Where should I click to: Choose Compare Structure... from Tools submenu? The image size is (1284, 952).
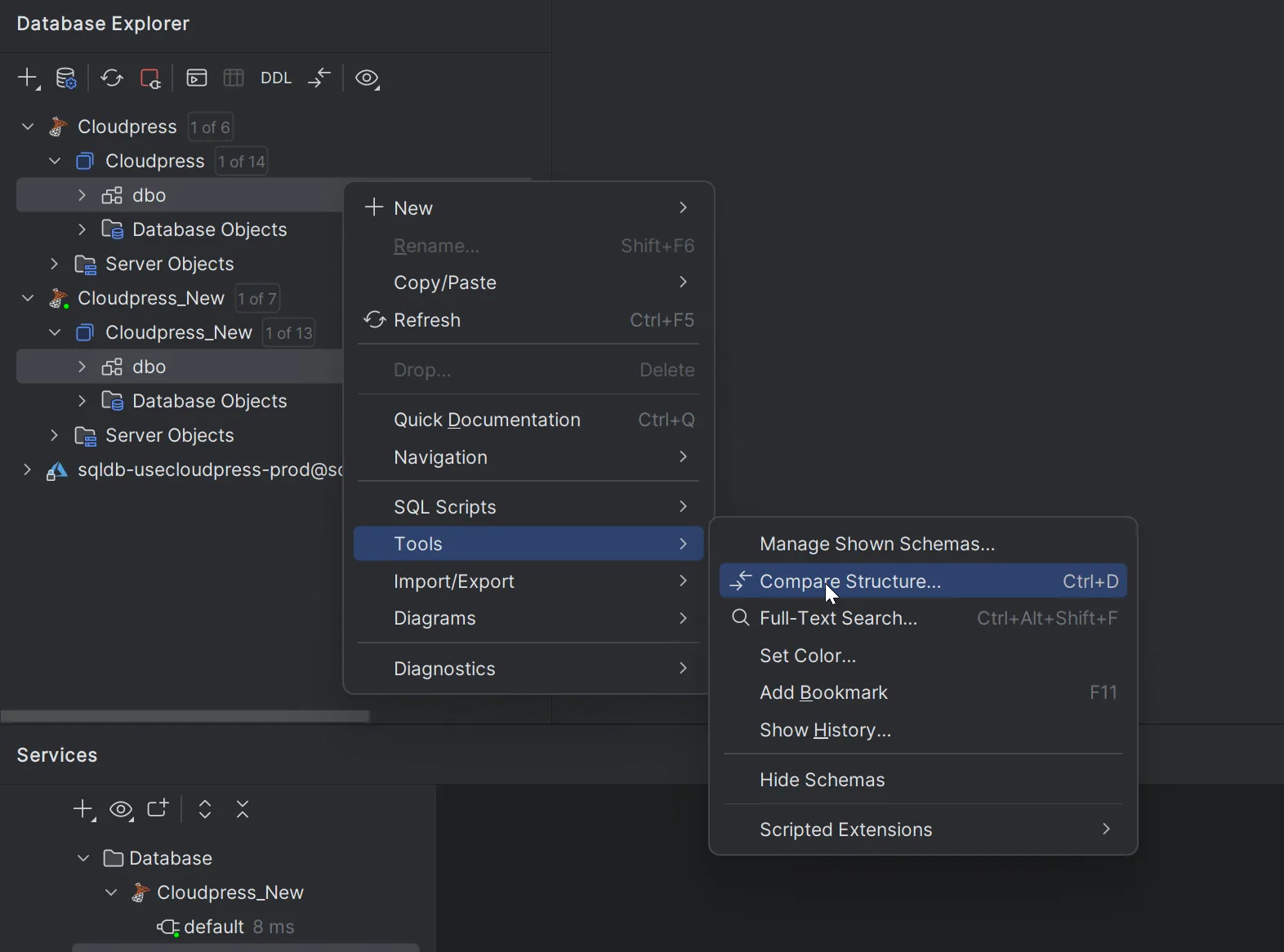(x=923, y=581)
